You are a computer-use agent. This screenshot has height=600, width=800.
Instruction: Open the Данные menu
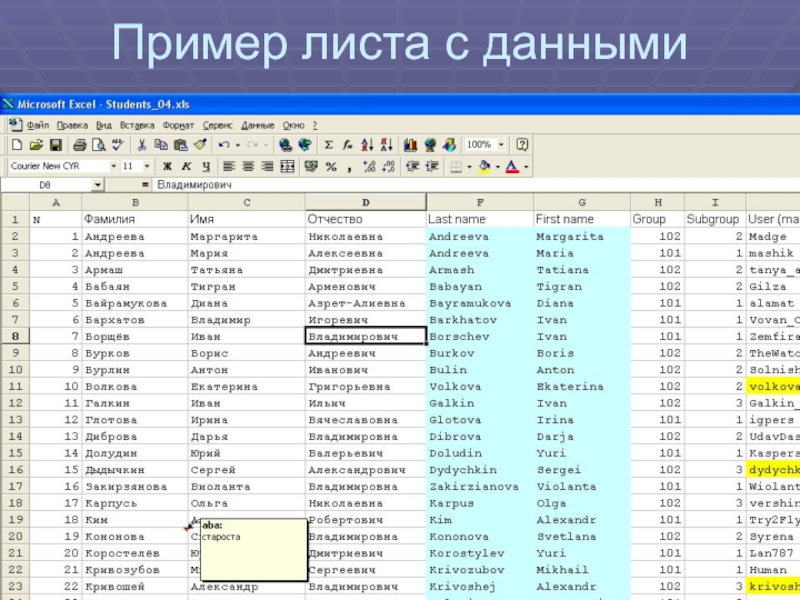pos(257,126)
